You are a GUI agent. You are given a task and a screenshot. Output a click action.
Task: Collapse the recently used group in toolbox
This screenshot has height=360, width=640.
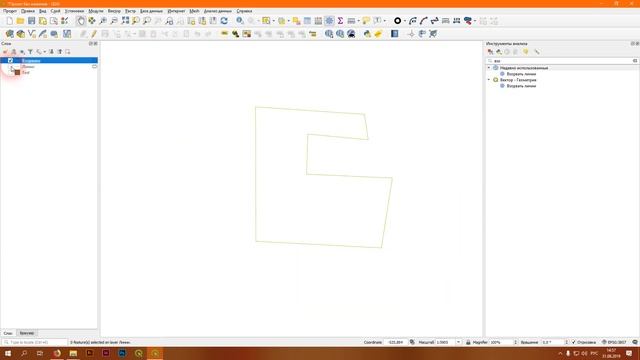[x=489, y=68]
